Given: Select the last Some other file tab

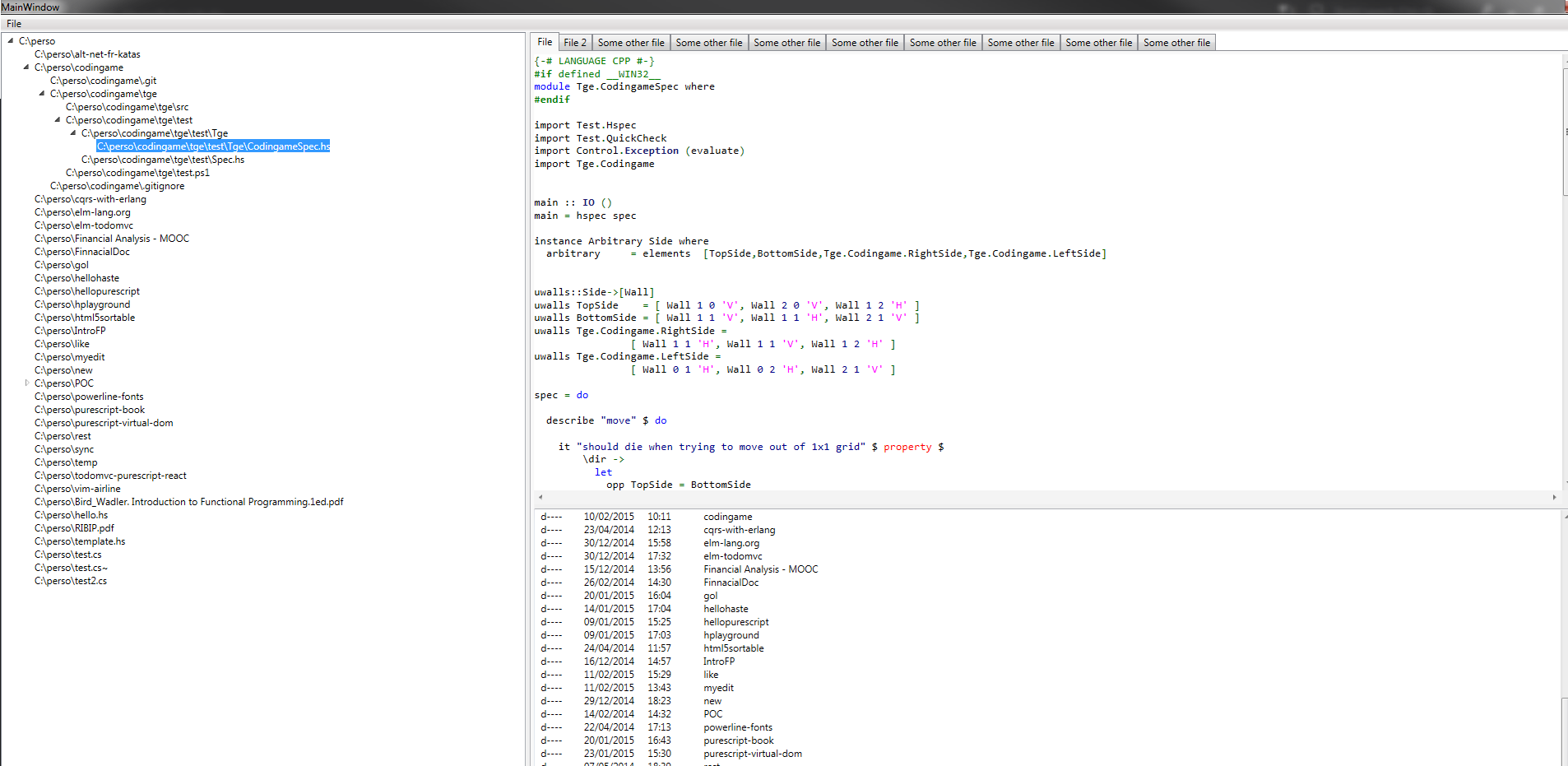Looking at the screenshot, I should click(x=1176, y=43).
